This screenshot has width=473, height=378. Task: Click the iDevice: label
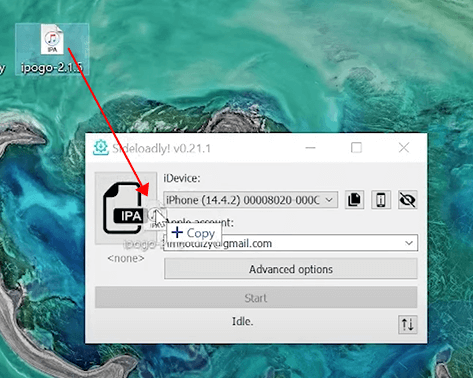point(182,178)
